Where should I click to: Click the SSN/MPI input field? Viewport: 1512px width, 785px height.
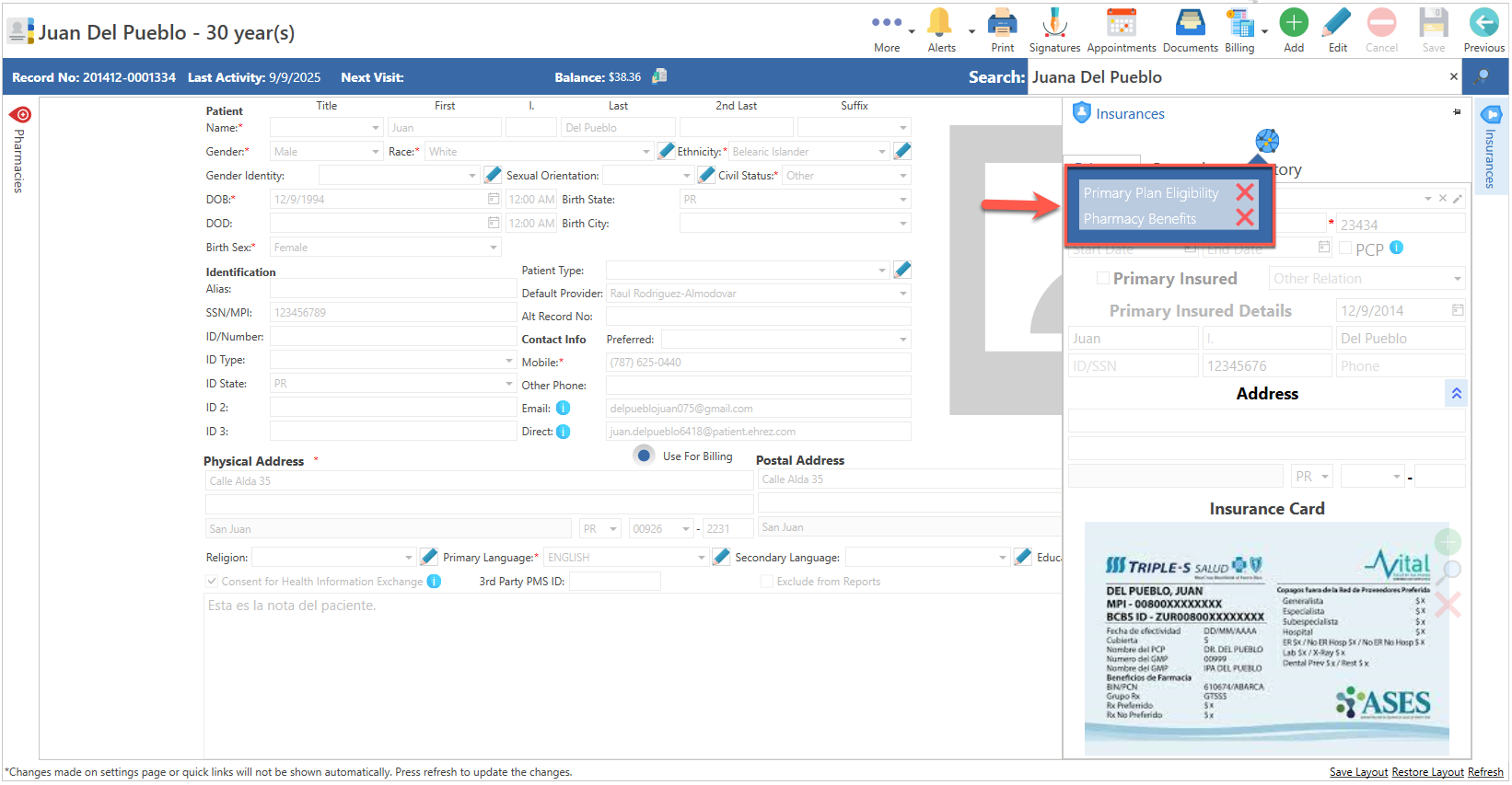pyautogui.click(x=392, y=312)
